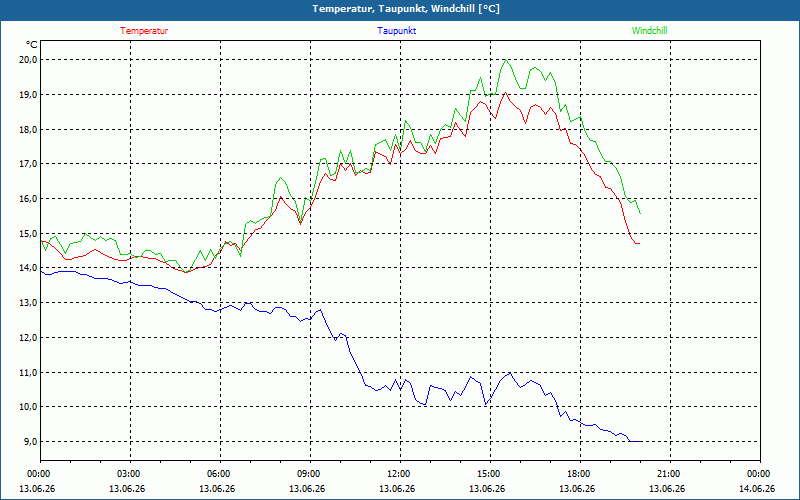
Task: Click the '15,0' y-axis value
Action: tap(29, 234)
